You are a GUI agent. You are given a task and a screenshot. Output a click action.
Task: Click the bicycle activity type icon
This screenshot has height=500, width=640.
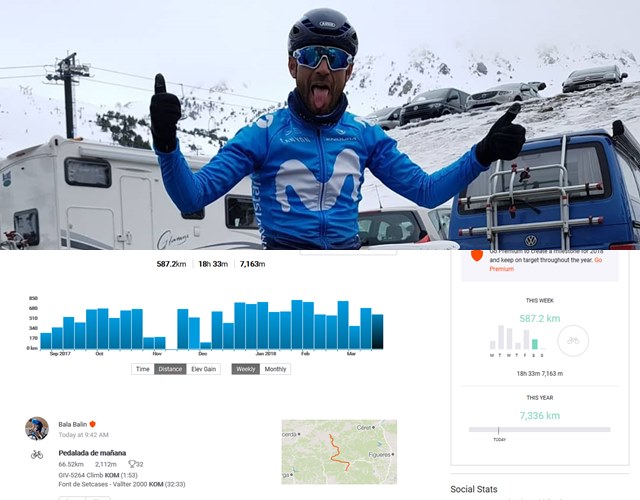tap(37, 454)
